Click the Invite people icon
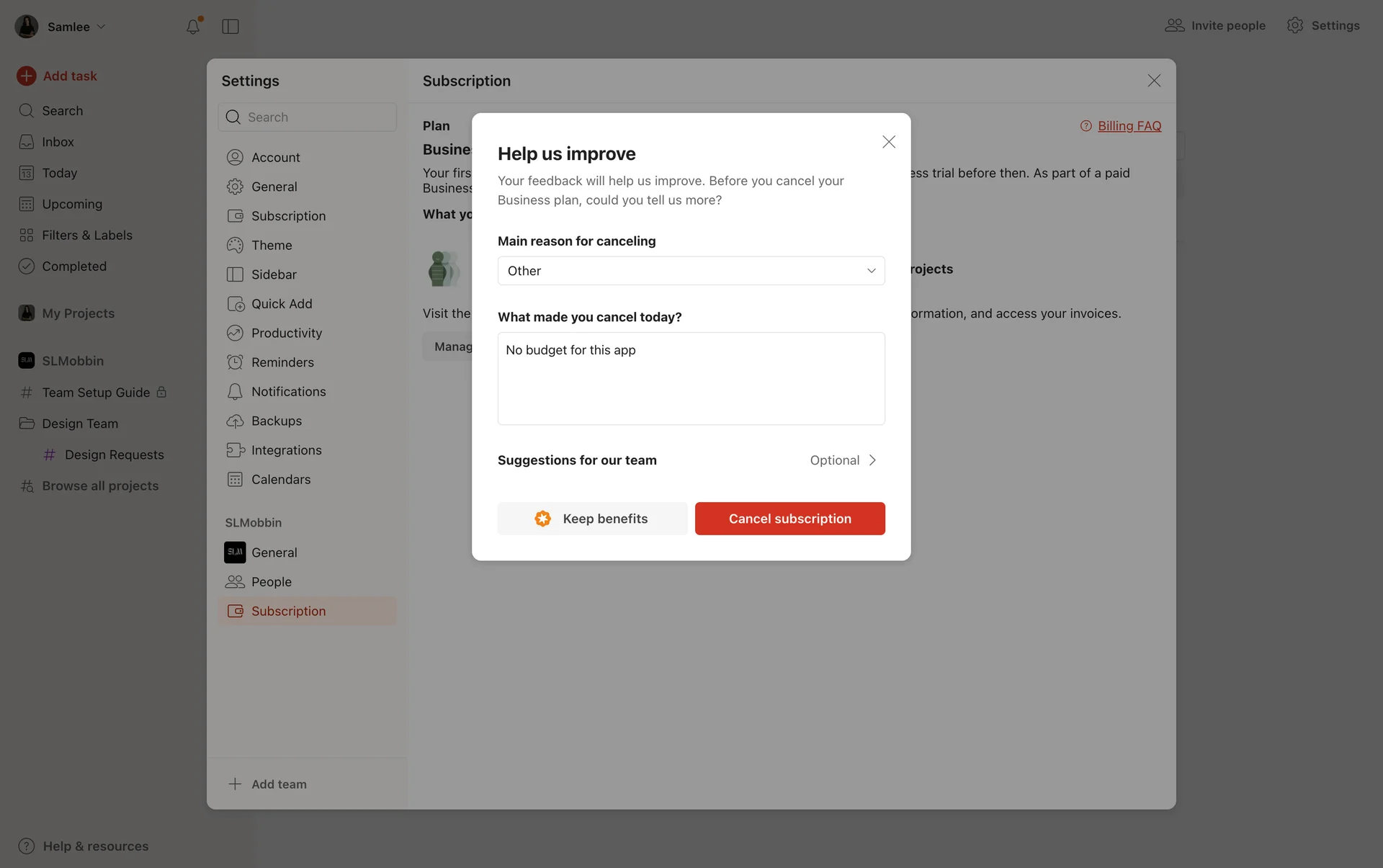 point(1174,25)
